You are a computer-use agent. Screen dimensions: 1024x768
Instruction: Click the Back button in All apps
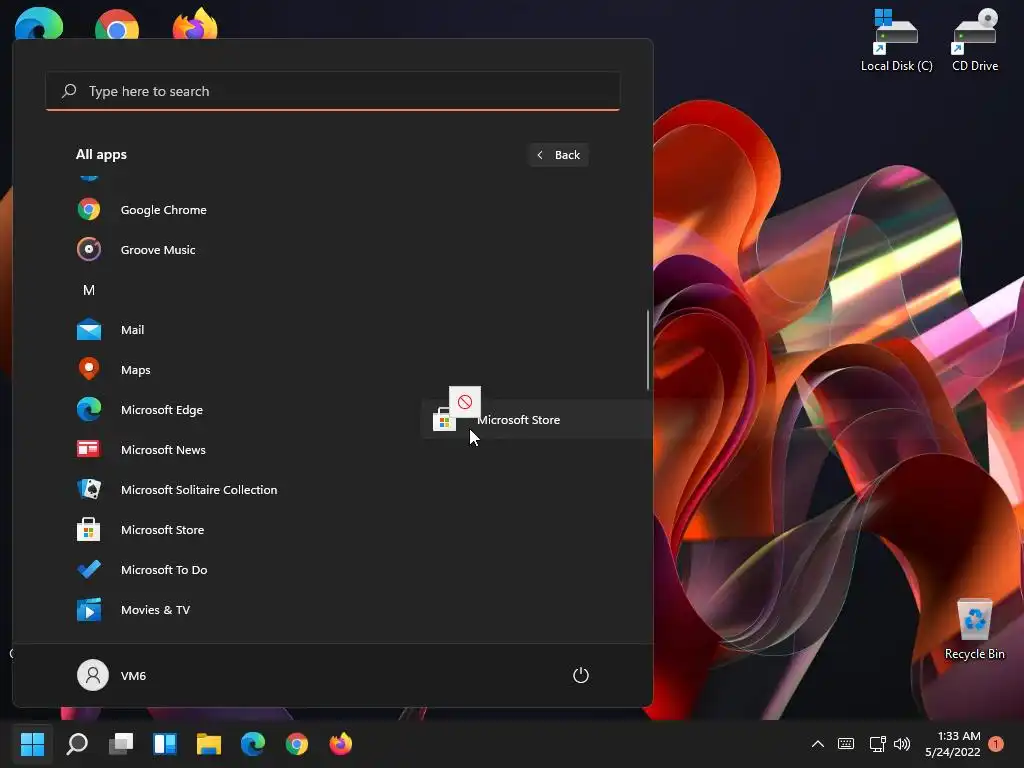coord(559,155)
